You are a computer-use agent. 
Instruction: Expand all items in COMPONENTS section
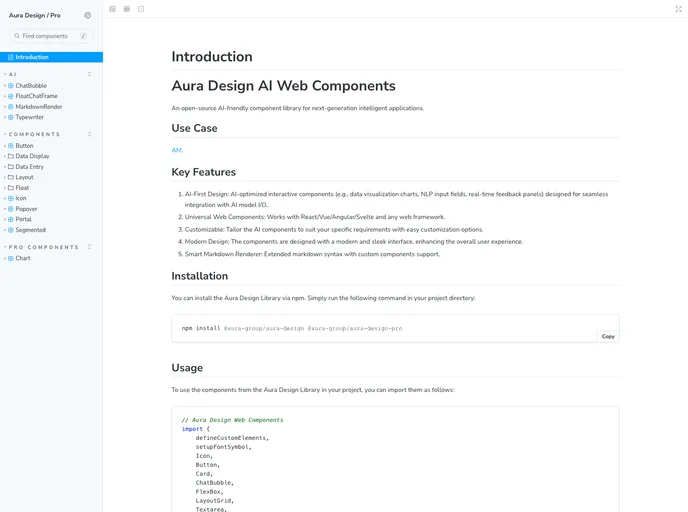coord(90,134)
